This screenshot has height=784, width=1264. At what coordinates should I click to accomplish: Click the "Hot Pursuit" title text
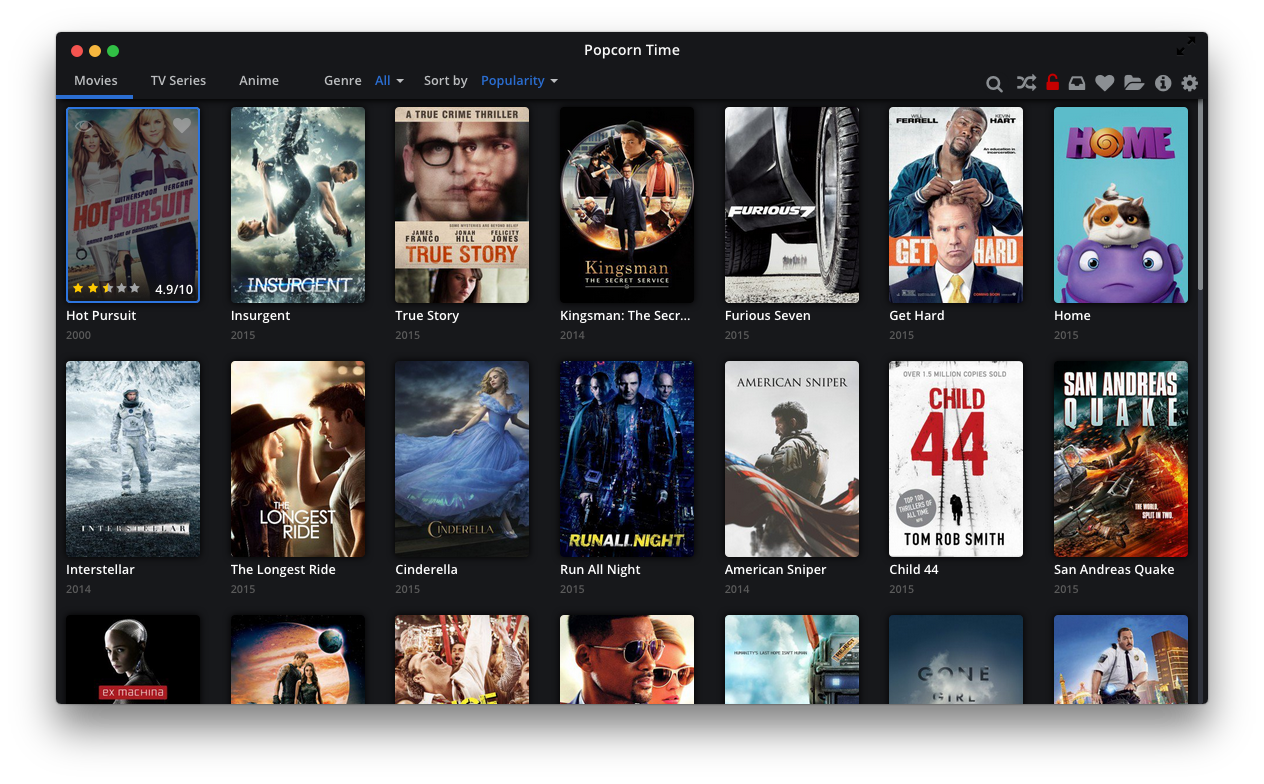(101, 316)
